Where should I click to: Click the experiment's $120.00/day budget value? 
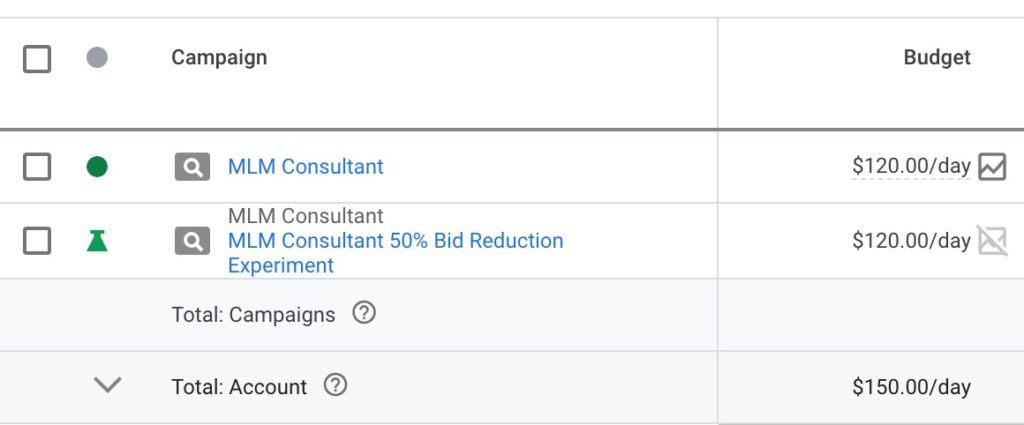910,240
